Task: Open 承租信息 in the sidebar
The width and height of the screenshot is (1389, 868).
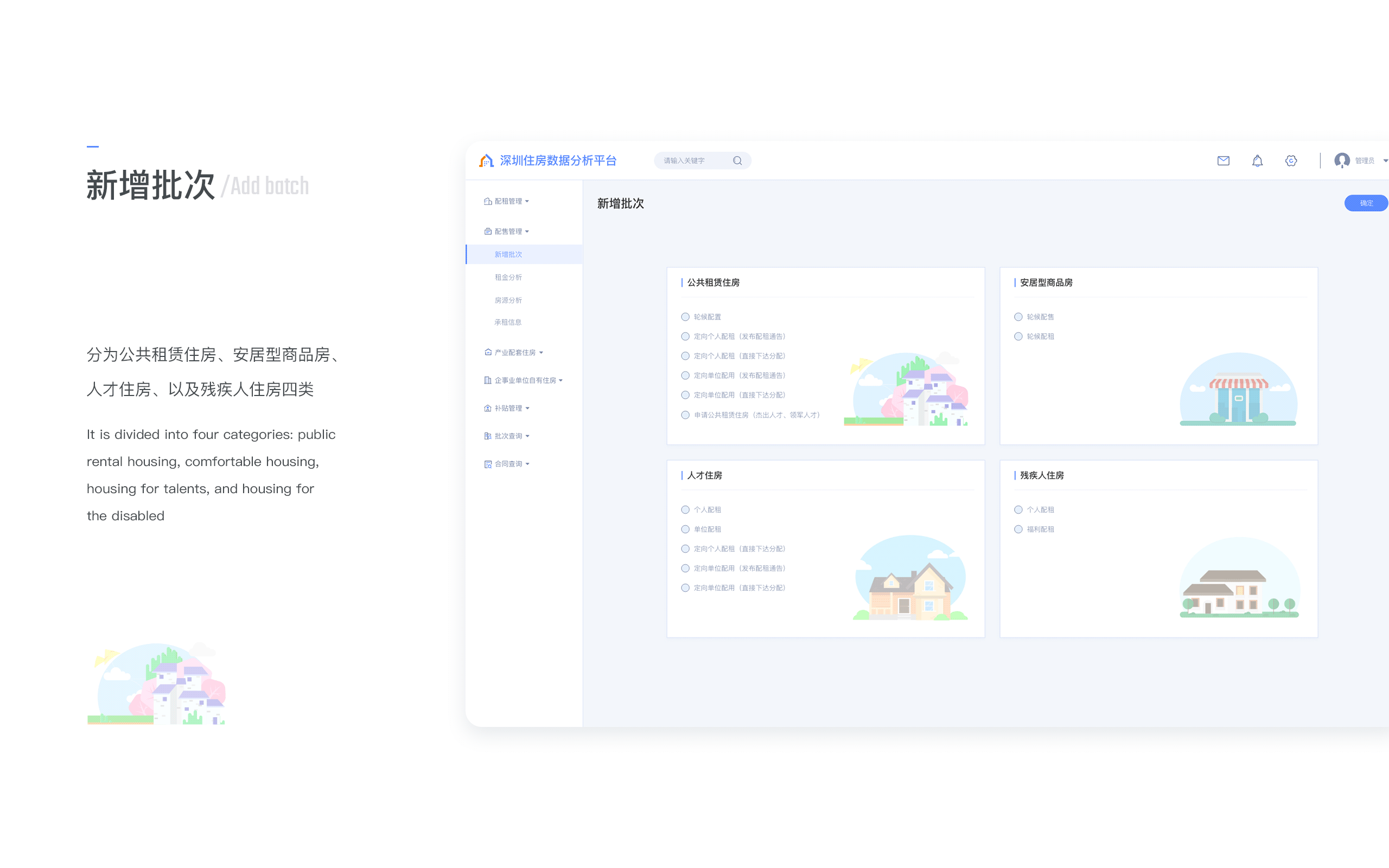Action: click(x=508, y=323)
